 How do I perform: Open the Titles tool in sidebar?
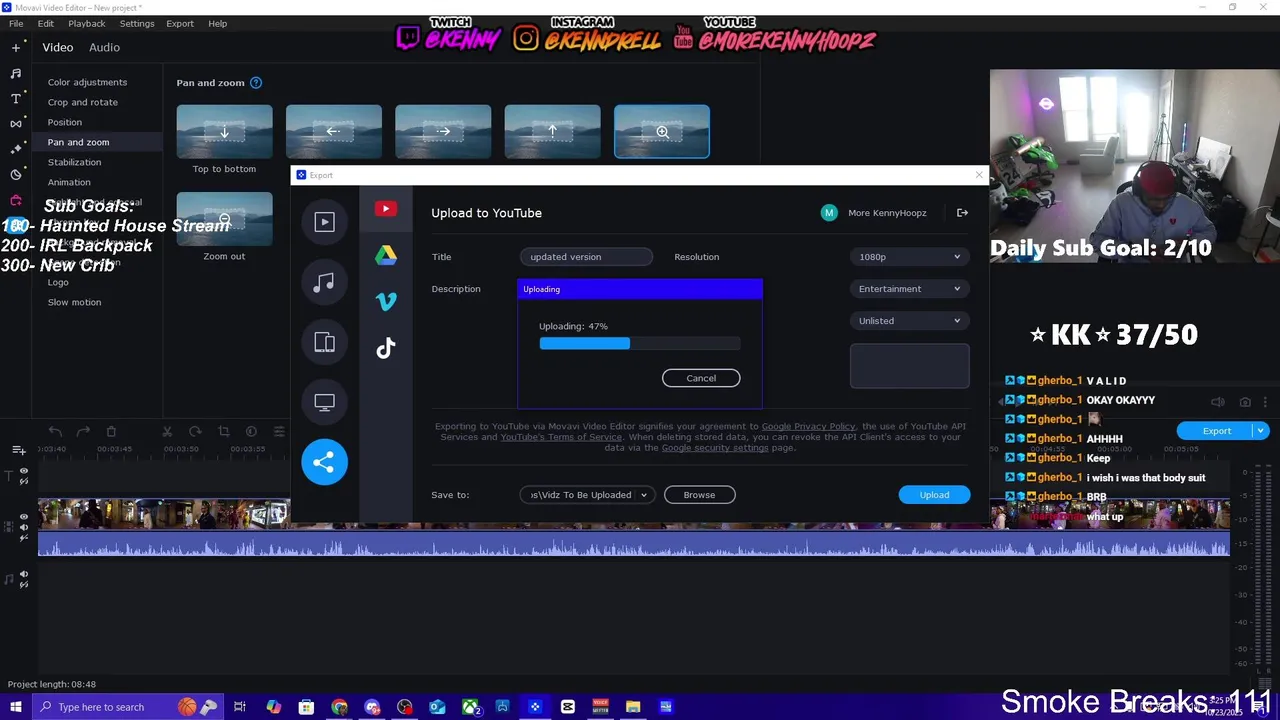tap(16, 98)
